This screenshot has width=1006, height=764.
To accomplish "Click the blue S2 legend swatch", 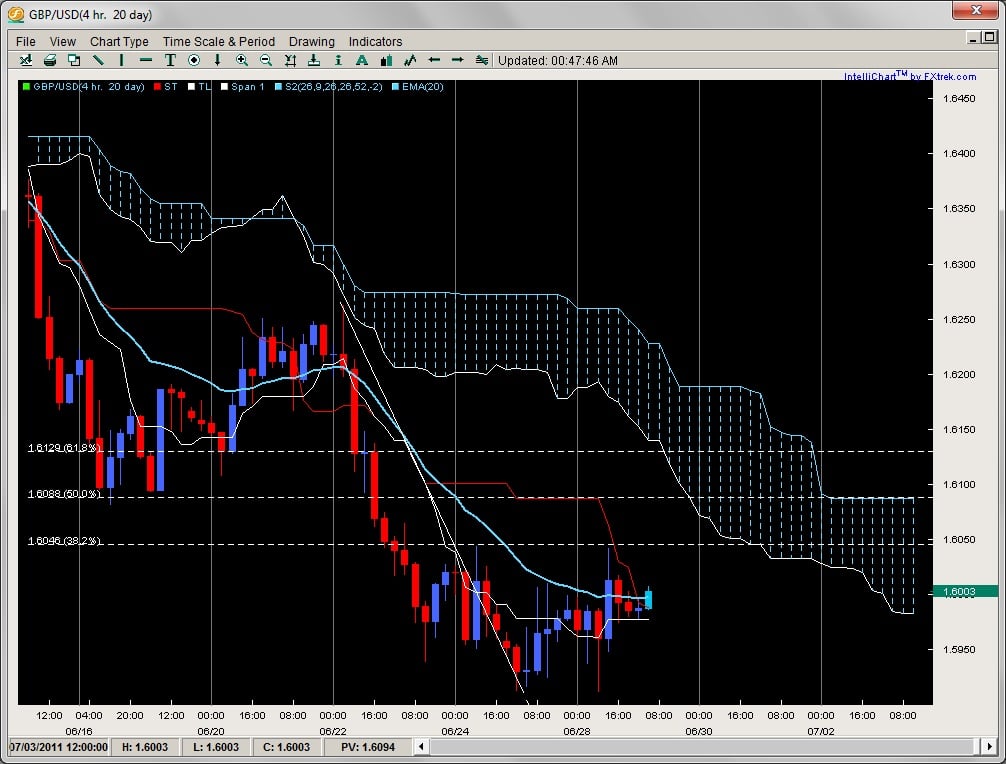I will [278, 87].
